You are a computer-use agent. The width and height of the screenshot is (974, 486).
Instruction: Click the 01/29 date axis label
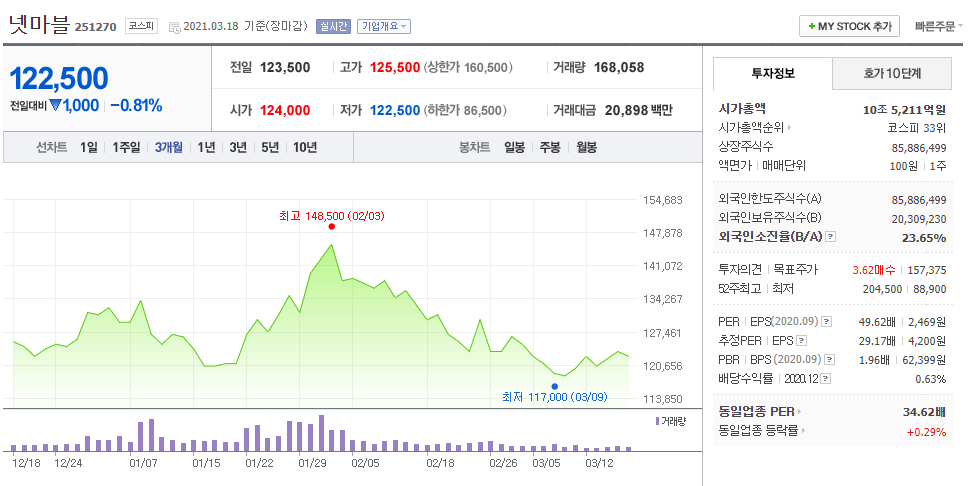312,462
